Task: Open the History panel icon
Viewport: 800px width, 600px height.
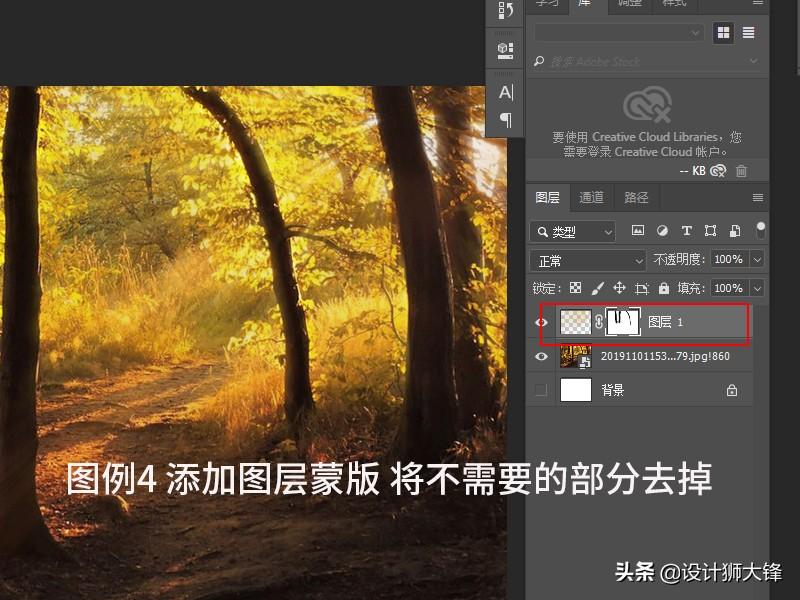Action: pos(505,10)
